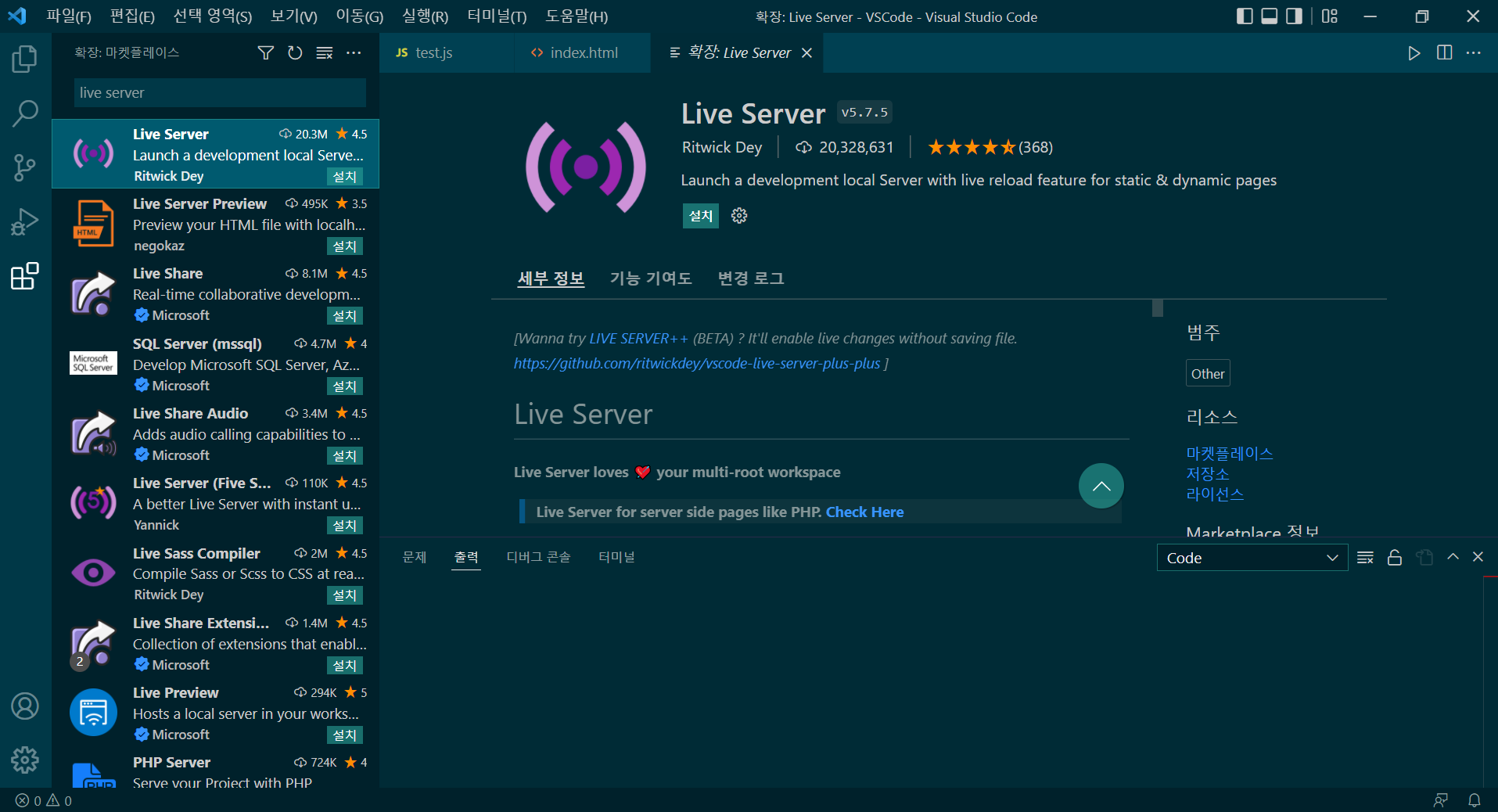Image resolution: width=1498 pixels, height=812 pixels.
Task: Open 라이선스 resource link
Action: [x=1215, y=494]
